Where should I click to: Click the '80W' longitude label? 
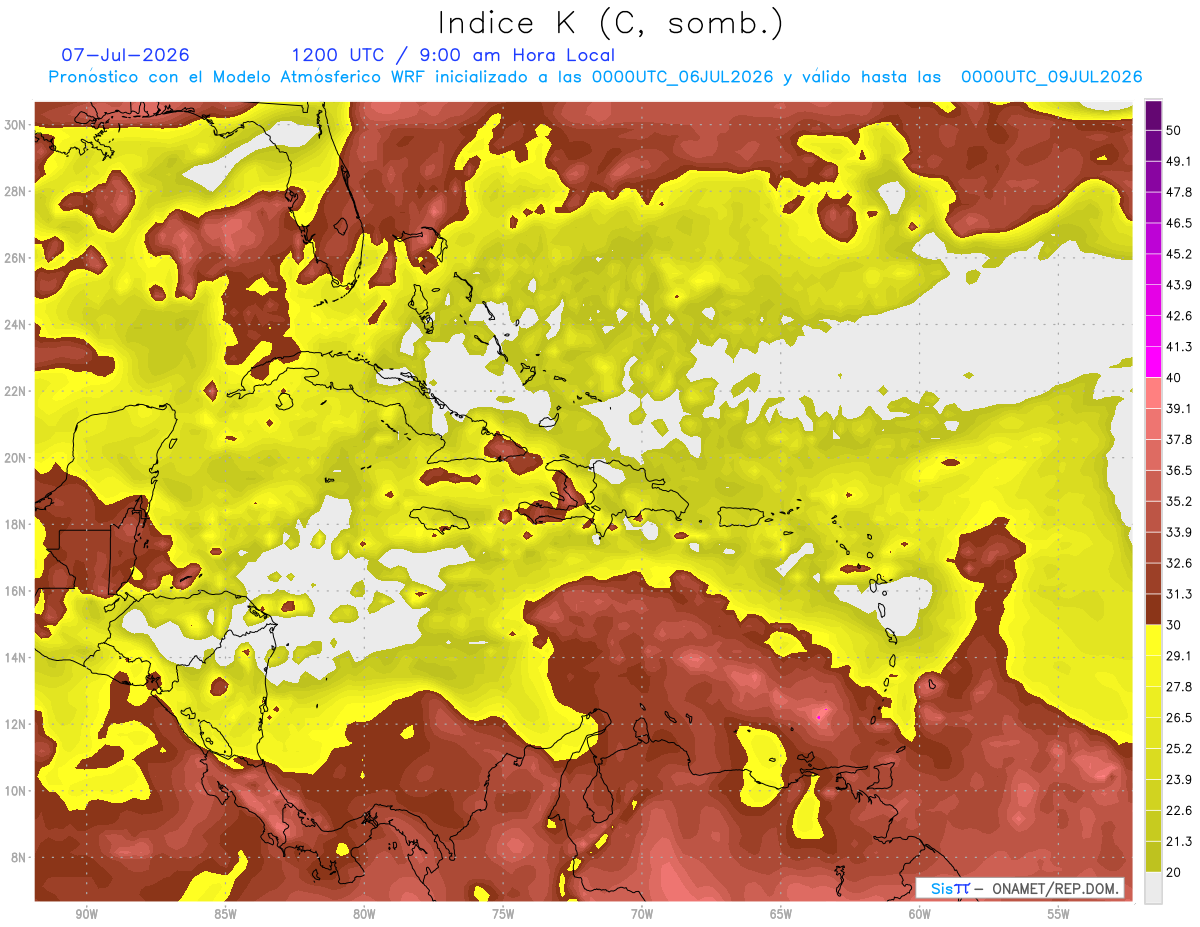364,915
